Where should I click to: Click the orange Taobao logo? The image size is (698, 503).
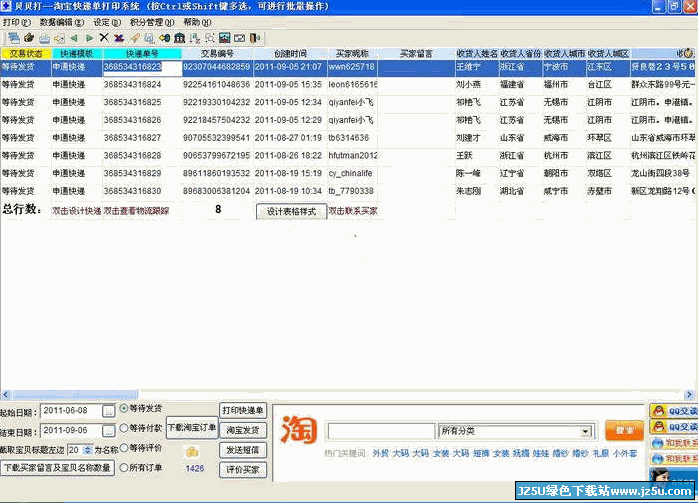298,431
